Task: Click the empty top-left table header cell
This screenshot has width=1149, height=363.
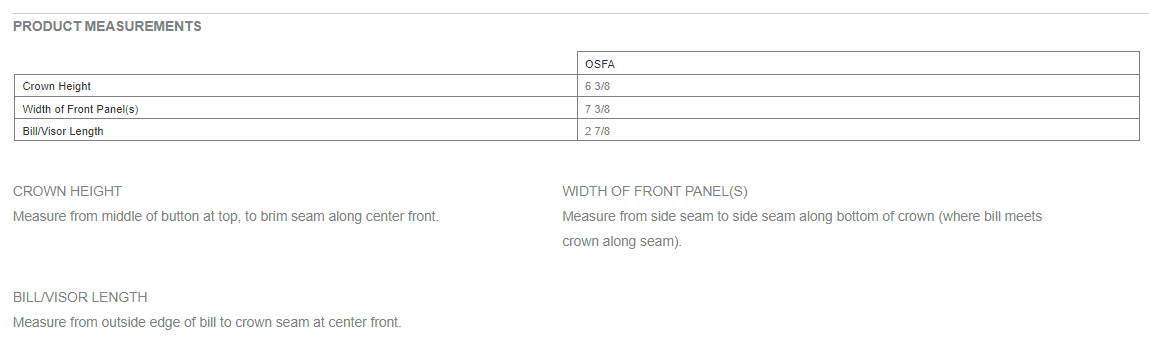Action: point(295,63)
